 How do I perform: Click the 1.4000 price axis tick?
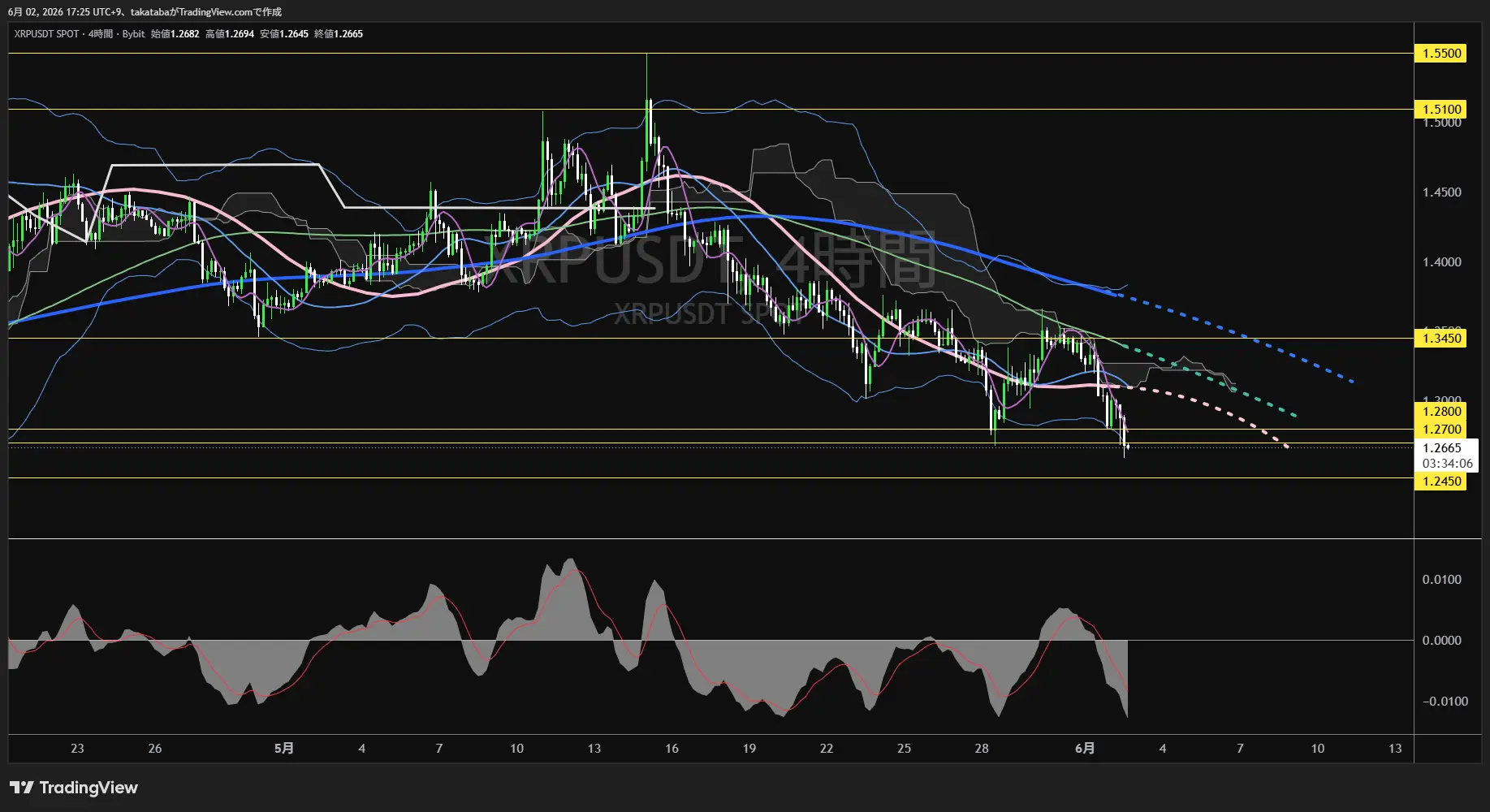[1441, 262]
